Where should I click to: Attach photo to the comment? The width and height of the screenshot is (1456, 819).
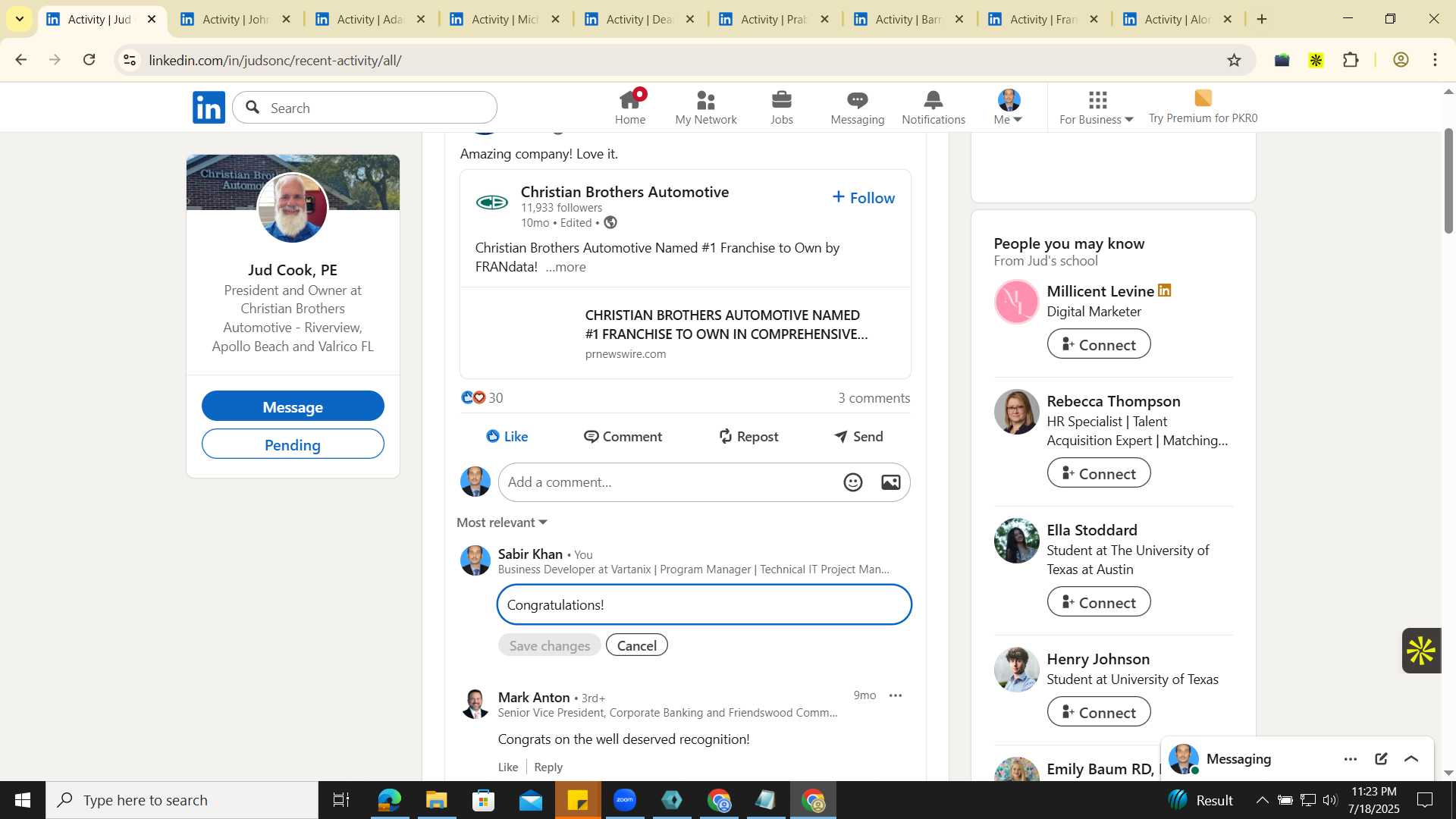(x=891, y=482)
